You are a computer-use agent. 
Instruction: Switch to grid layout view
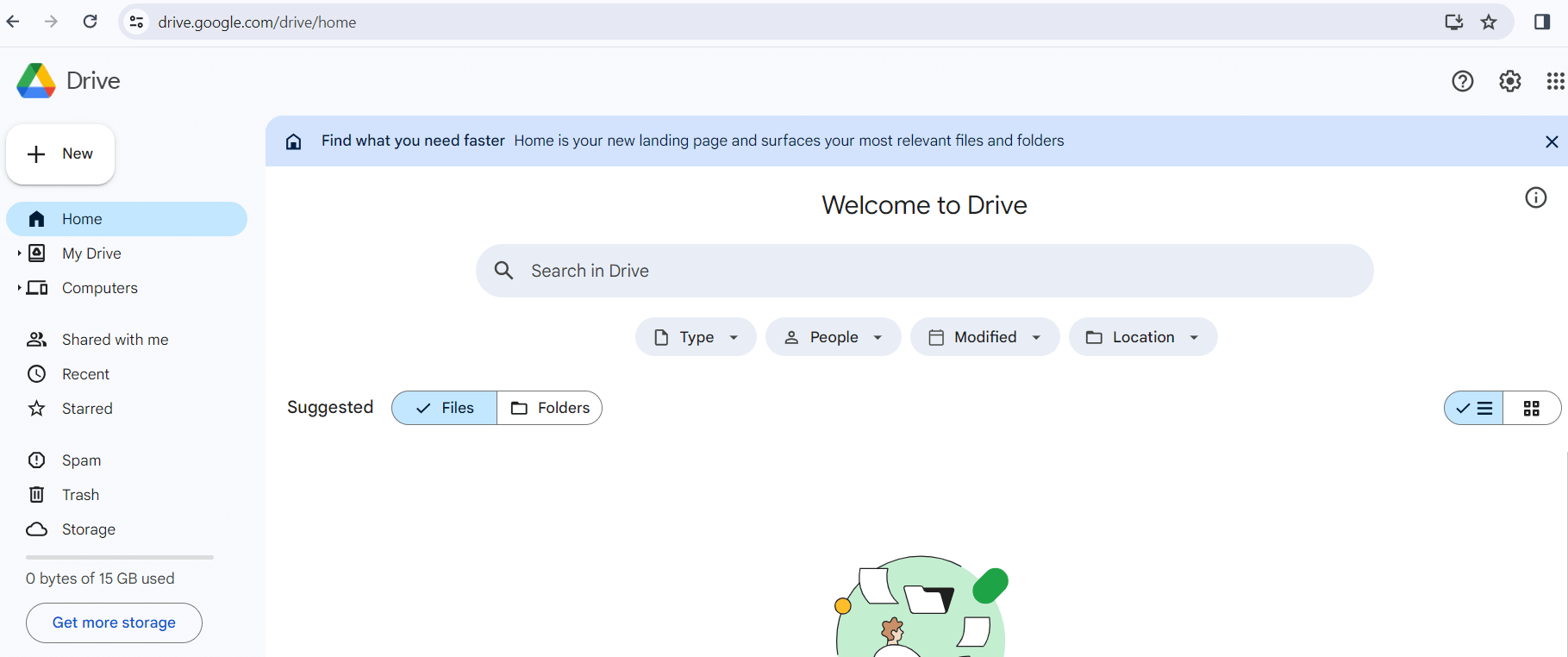(1531, 409)
